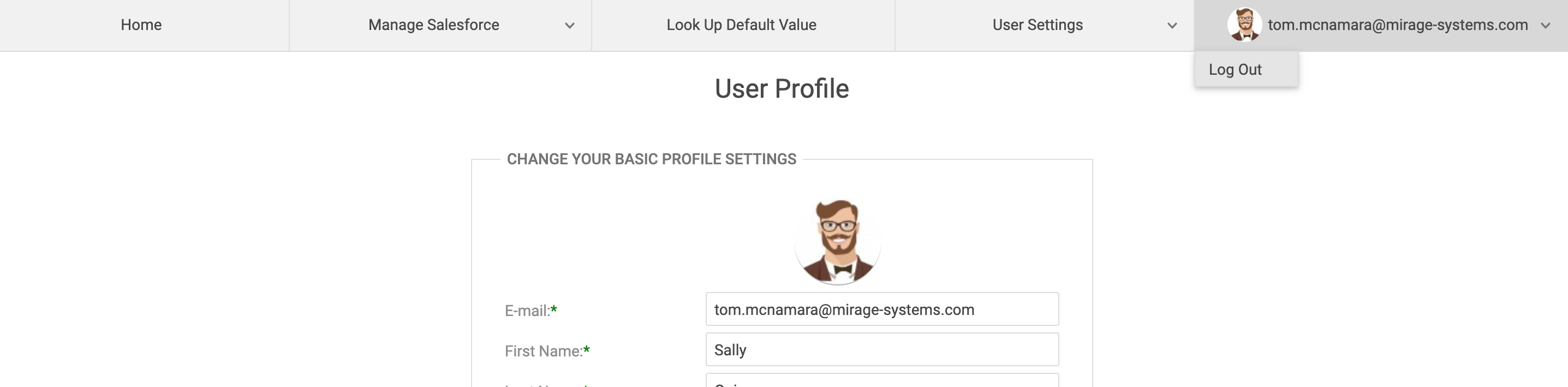The height and width of the screenshot is (387, 1568).
Task: Focus the First Name field containing Sally
Action: [882, 349]
